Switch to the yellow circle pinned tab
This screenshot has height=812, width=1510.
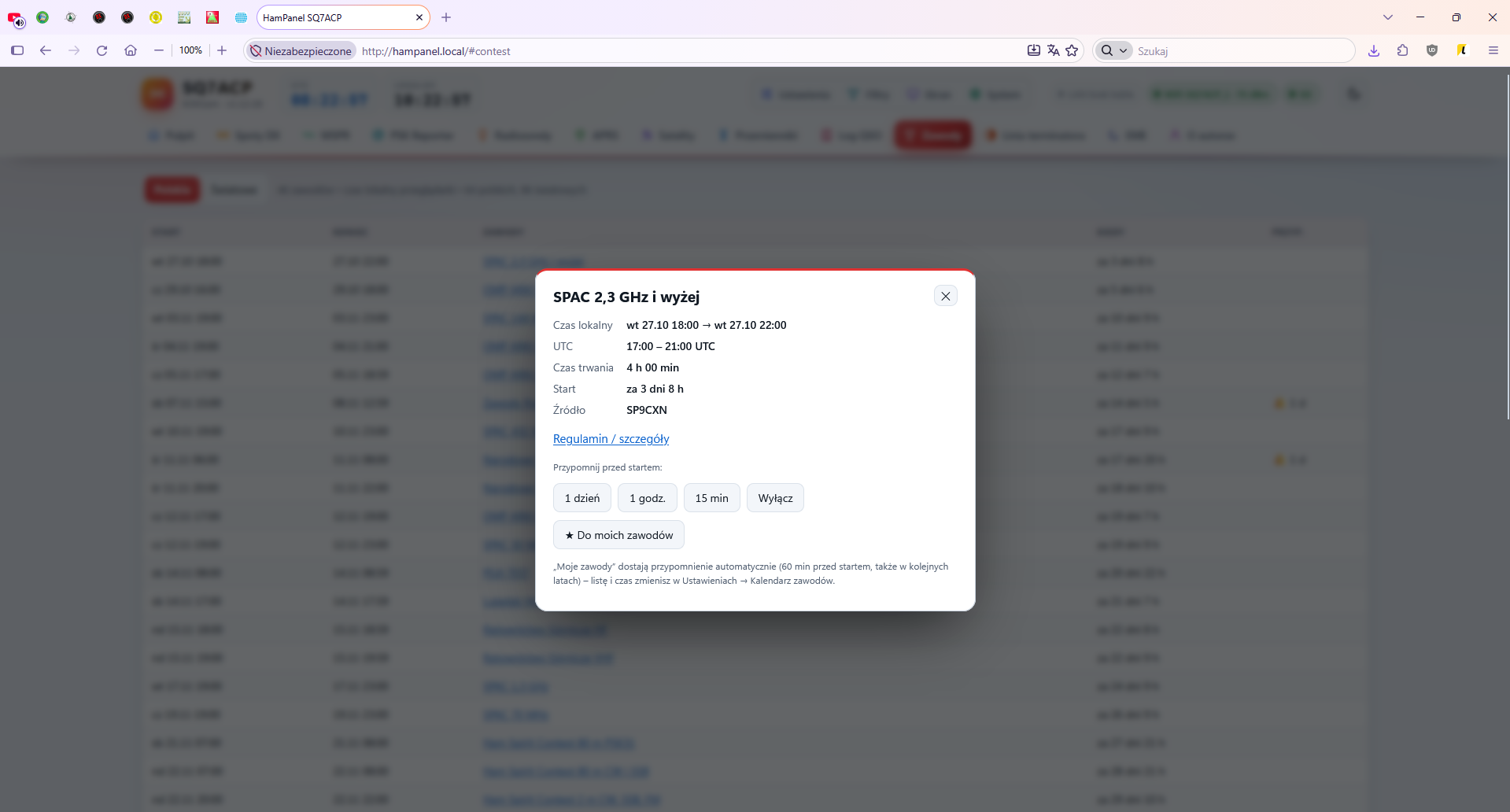[x=156, y=17]
